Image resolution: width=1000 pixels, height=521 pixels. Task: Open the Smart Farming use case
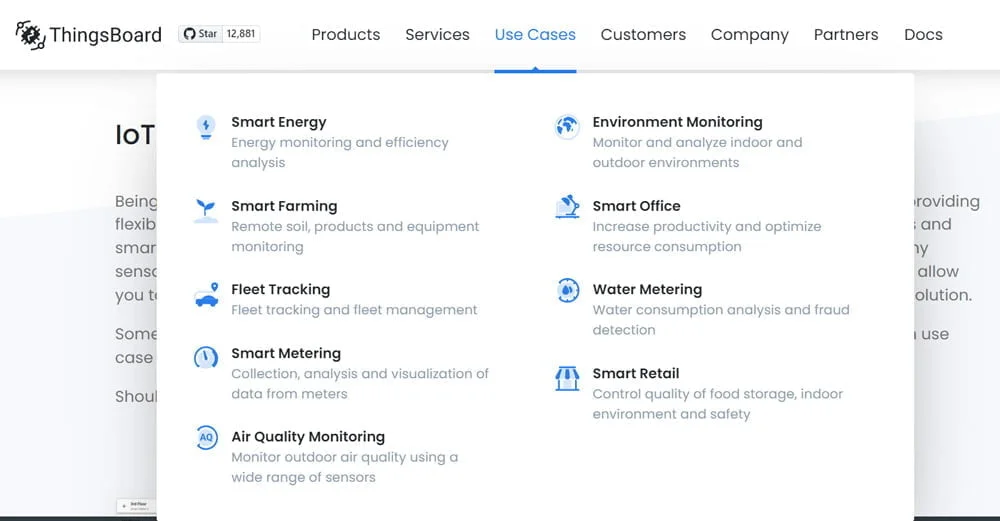pyautogui.click(x=284, y=206)
